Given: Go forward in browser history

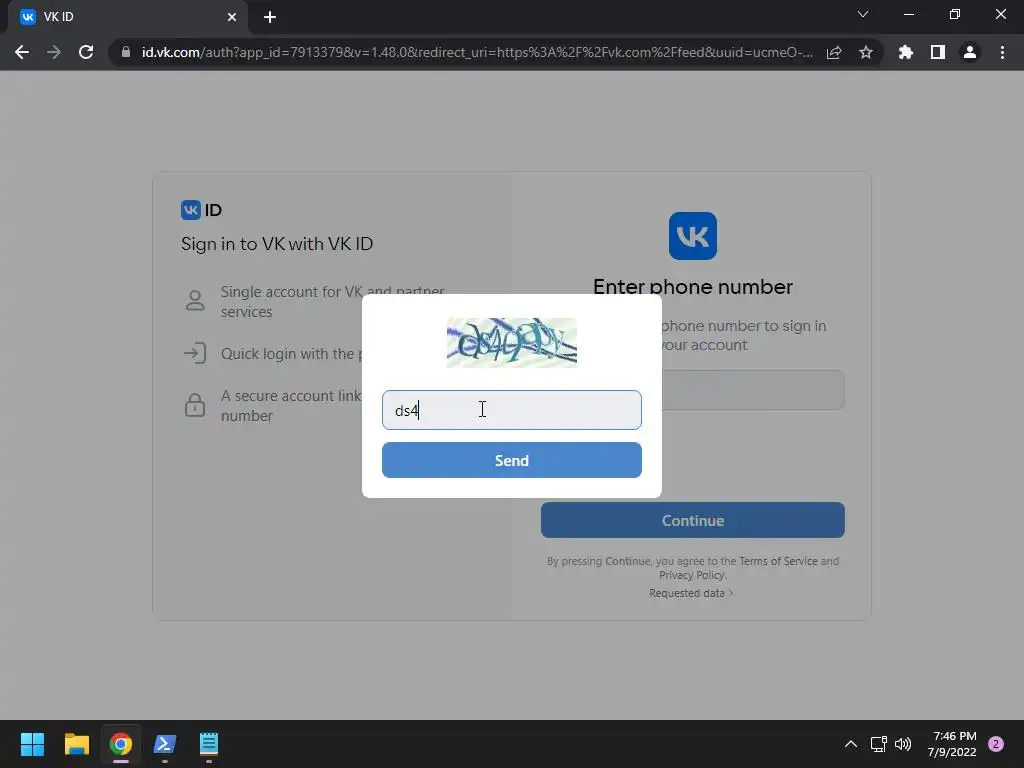Looking at the screenshot, I should point(54,52).
